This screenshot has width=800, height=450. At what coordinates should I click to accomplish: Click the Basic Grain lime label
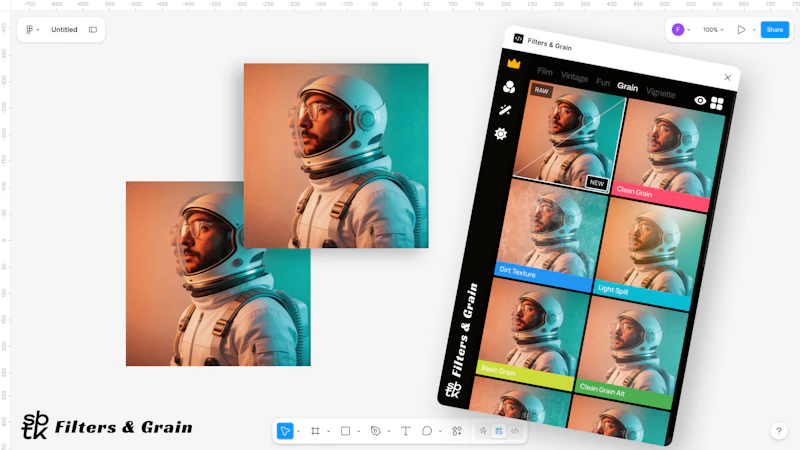click(x=525, y=375)
